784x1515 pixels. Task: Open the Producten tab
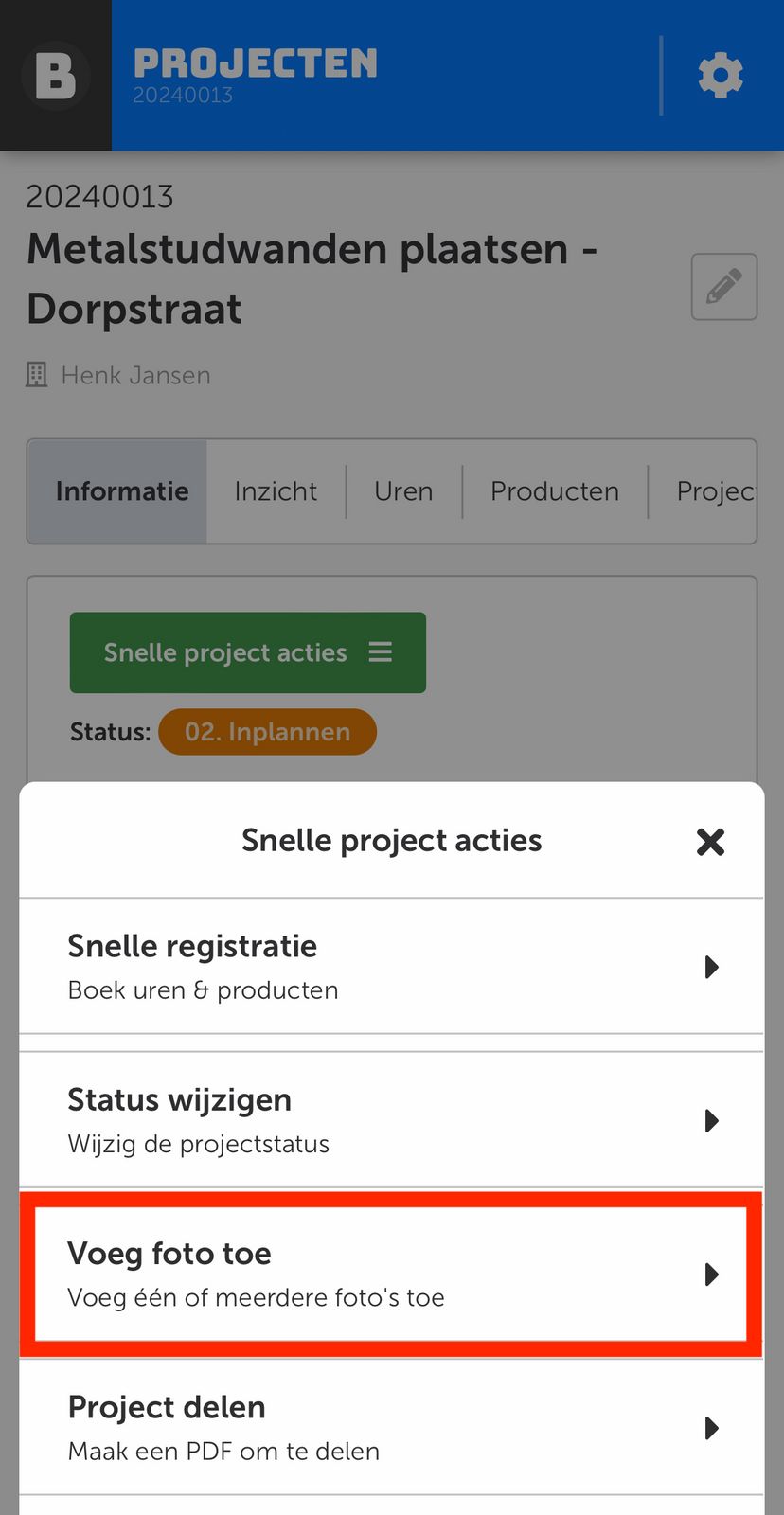click(x=555, y=491)
